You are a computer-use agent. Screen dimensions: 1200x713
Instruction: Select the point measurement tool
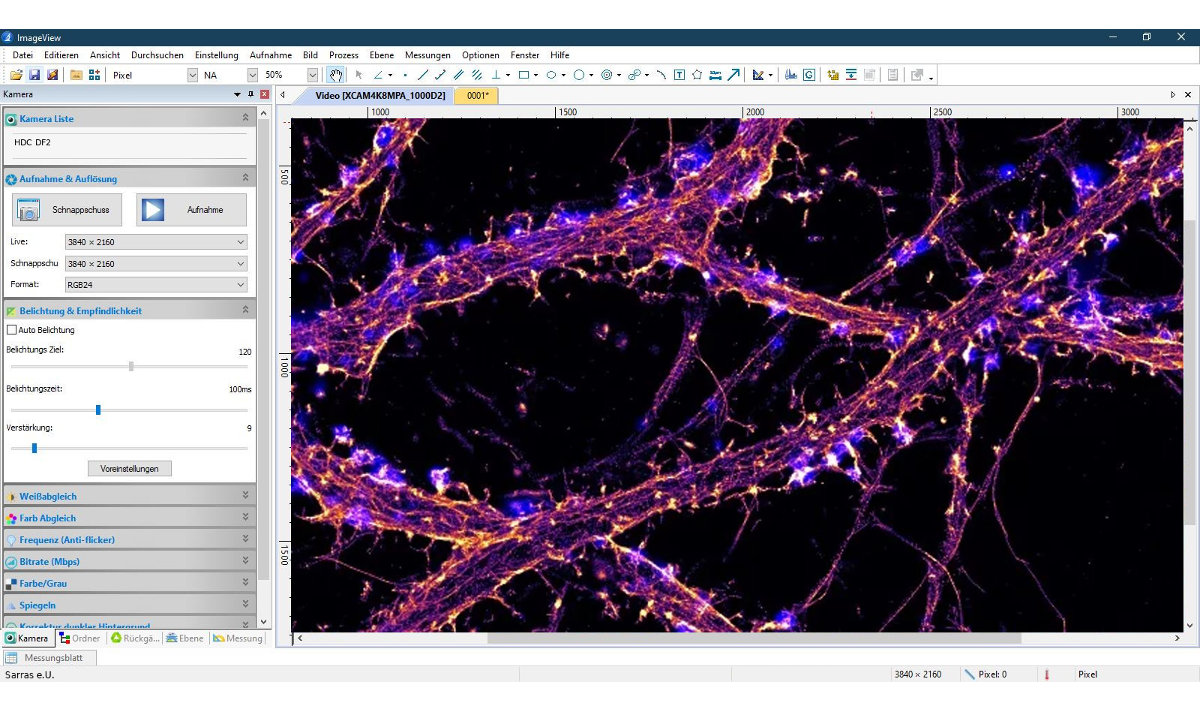(x=405, y=74)
